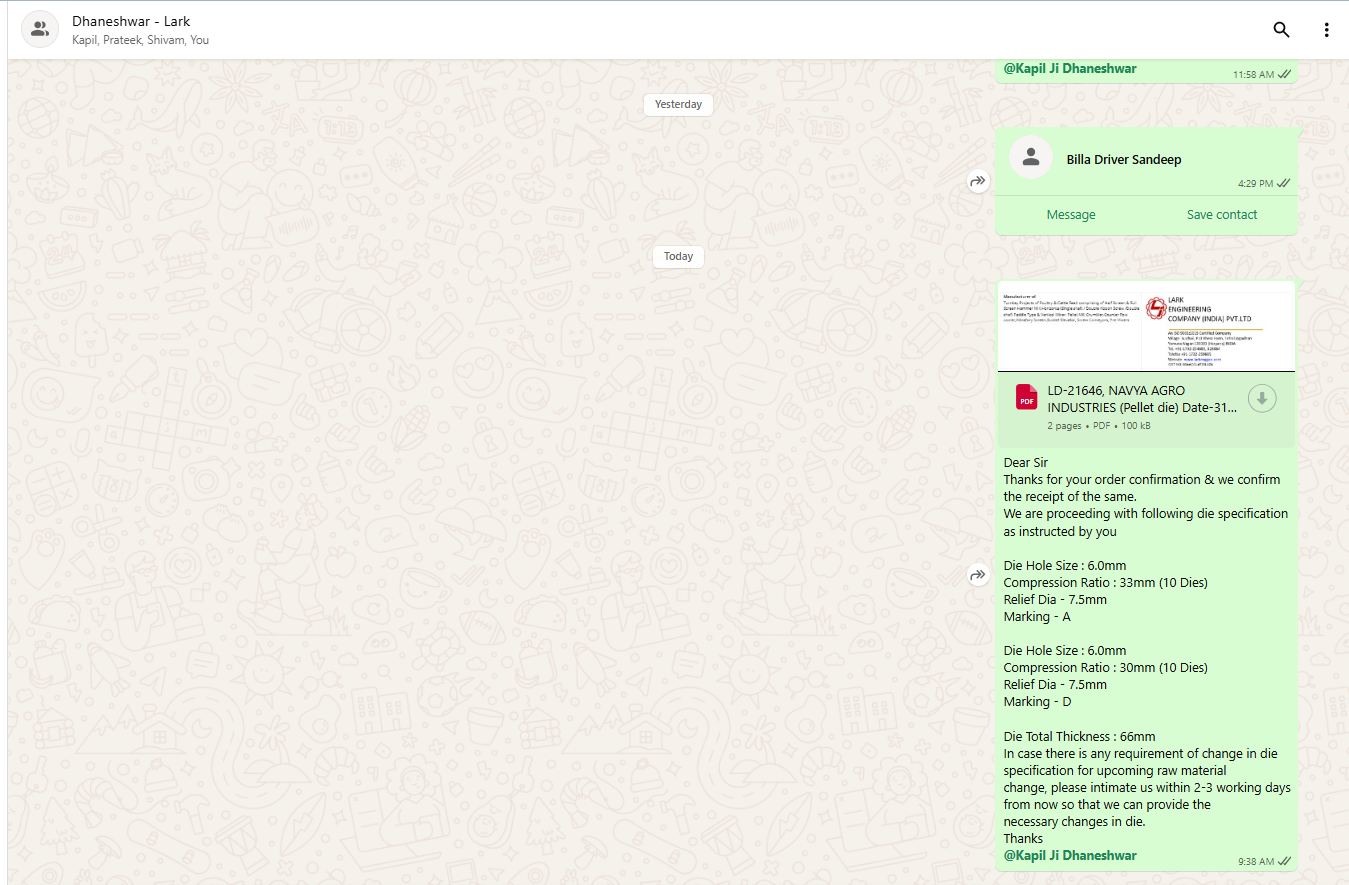
Task: Click the search icon in chat header
Action: click(1281, 30)
